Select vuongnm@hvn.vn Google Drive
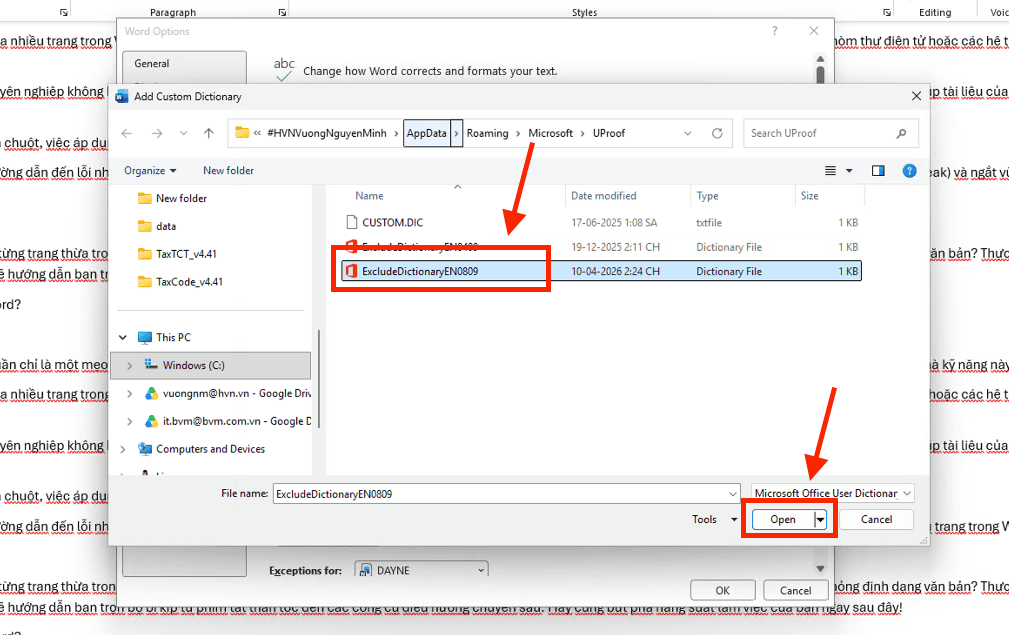 coord(237,393)
